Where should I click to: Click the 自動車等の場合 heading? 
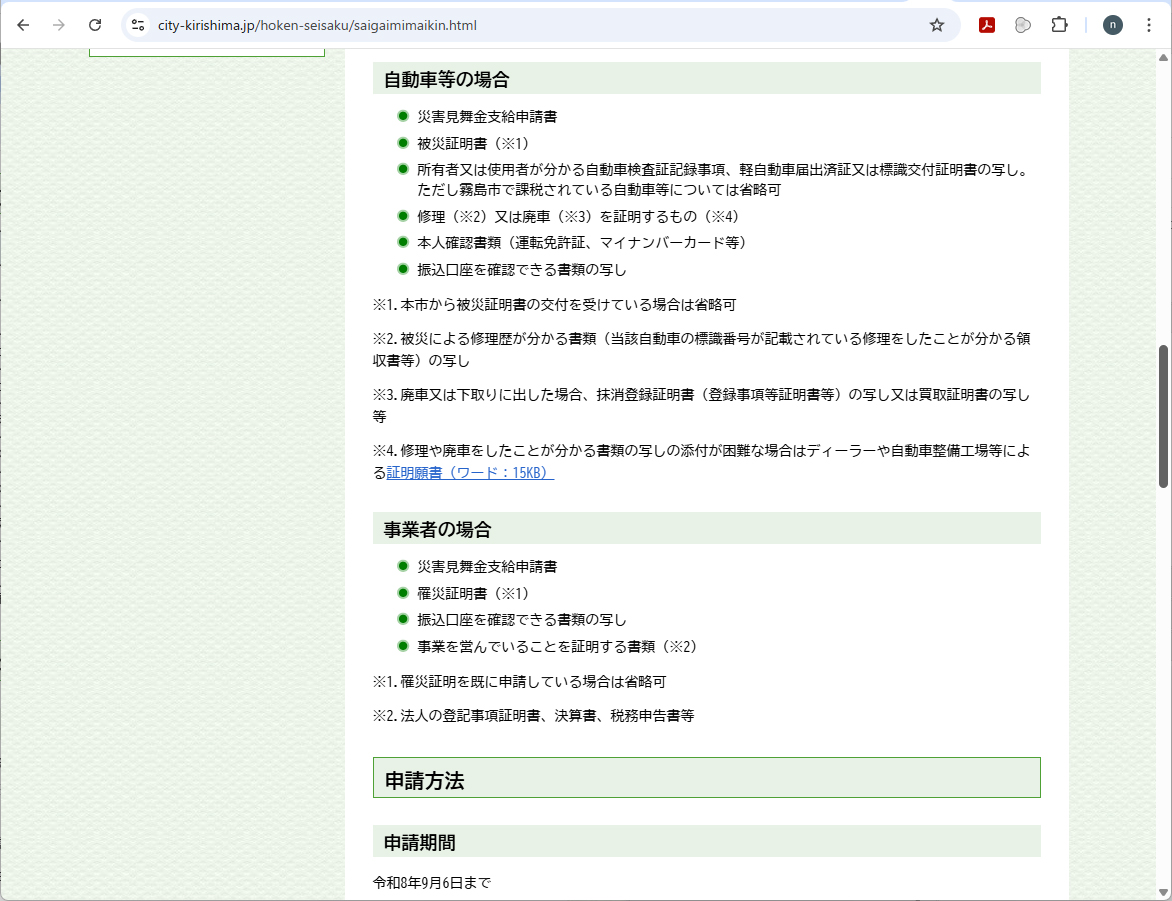click(x=446, y=79)
